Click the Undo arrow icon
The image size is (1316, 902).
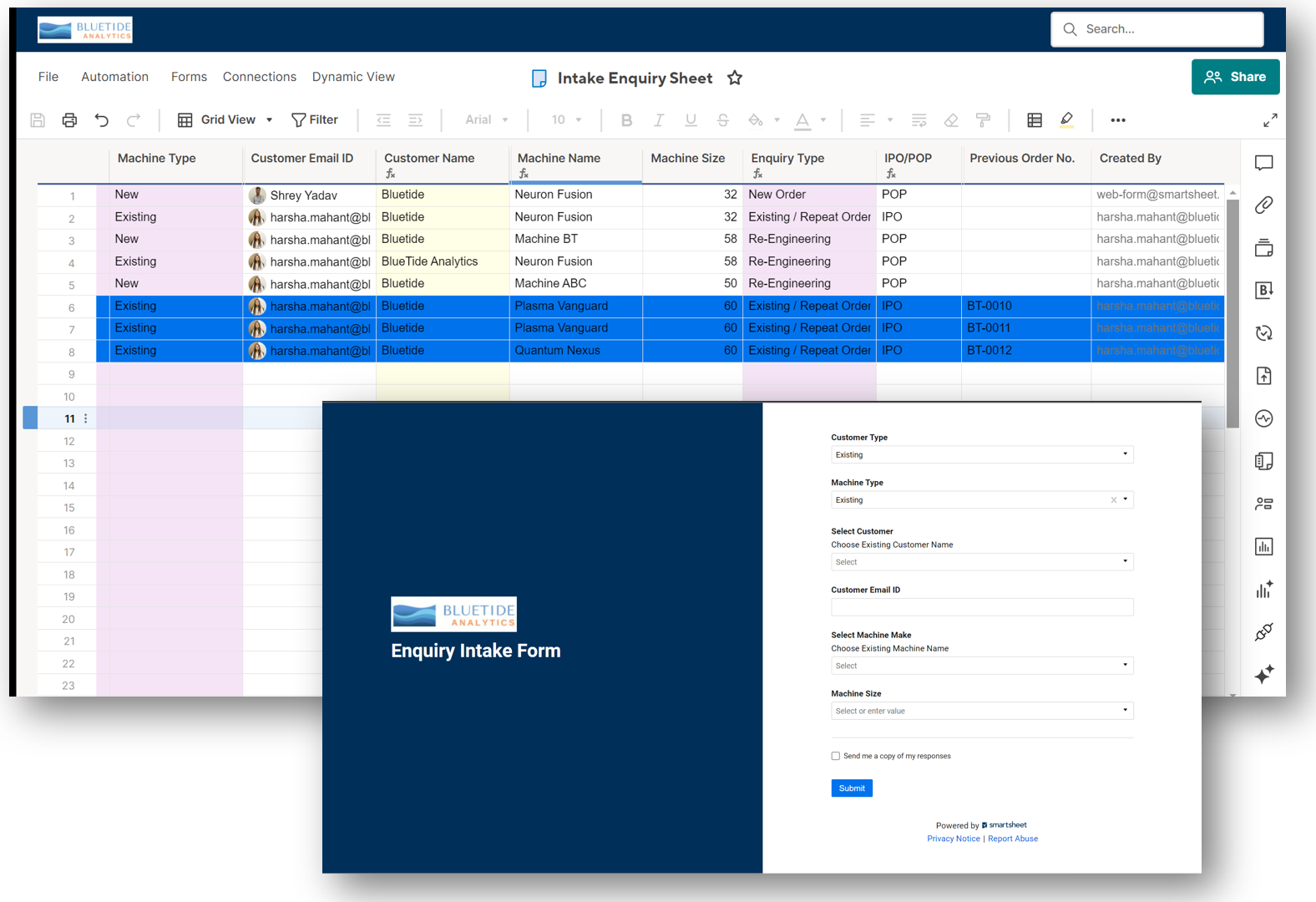(102, 120)
